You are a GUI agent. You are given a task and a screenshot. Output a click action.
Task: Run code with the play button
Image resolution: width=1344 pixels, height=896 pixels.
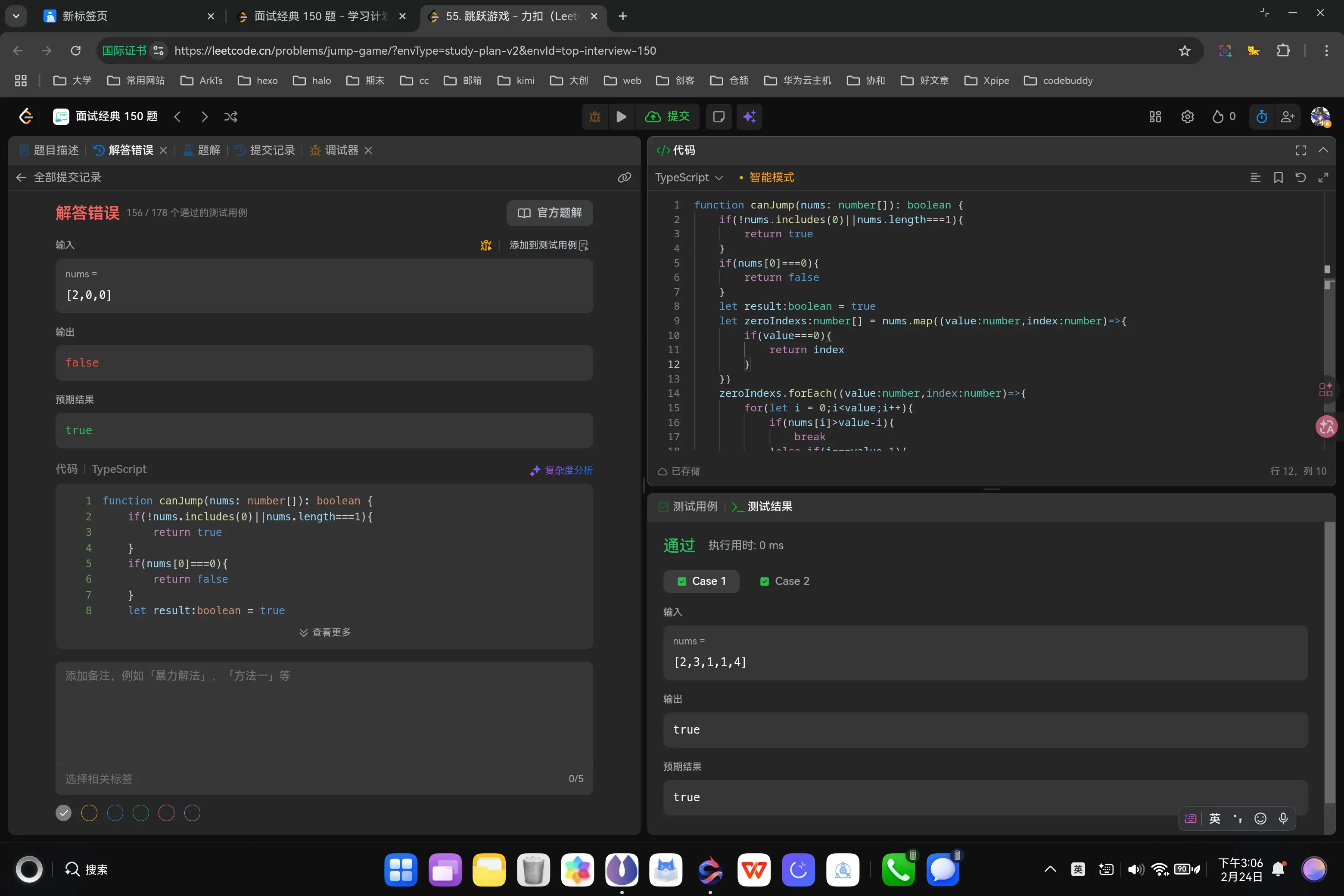pos(621,117)
